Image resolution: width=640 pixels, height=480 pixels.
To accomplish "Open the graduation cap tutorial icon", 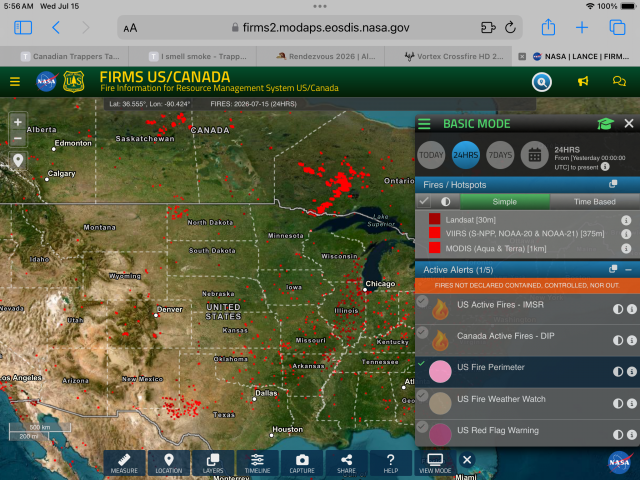I will point(605,124).
